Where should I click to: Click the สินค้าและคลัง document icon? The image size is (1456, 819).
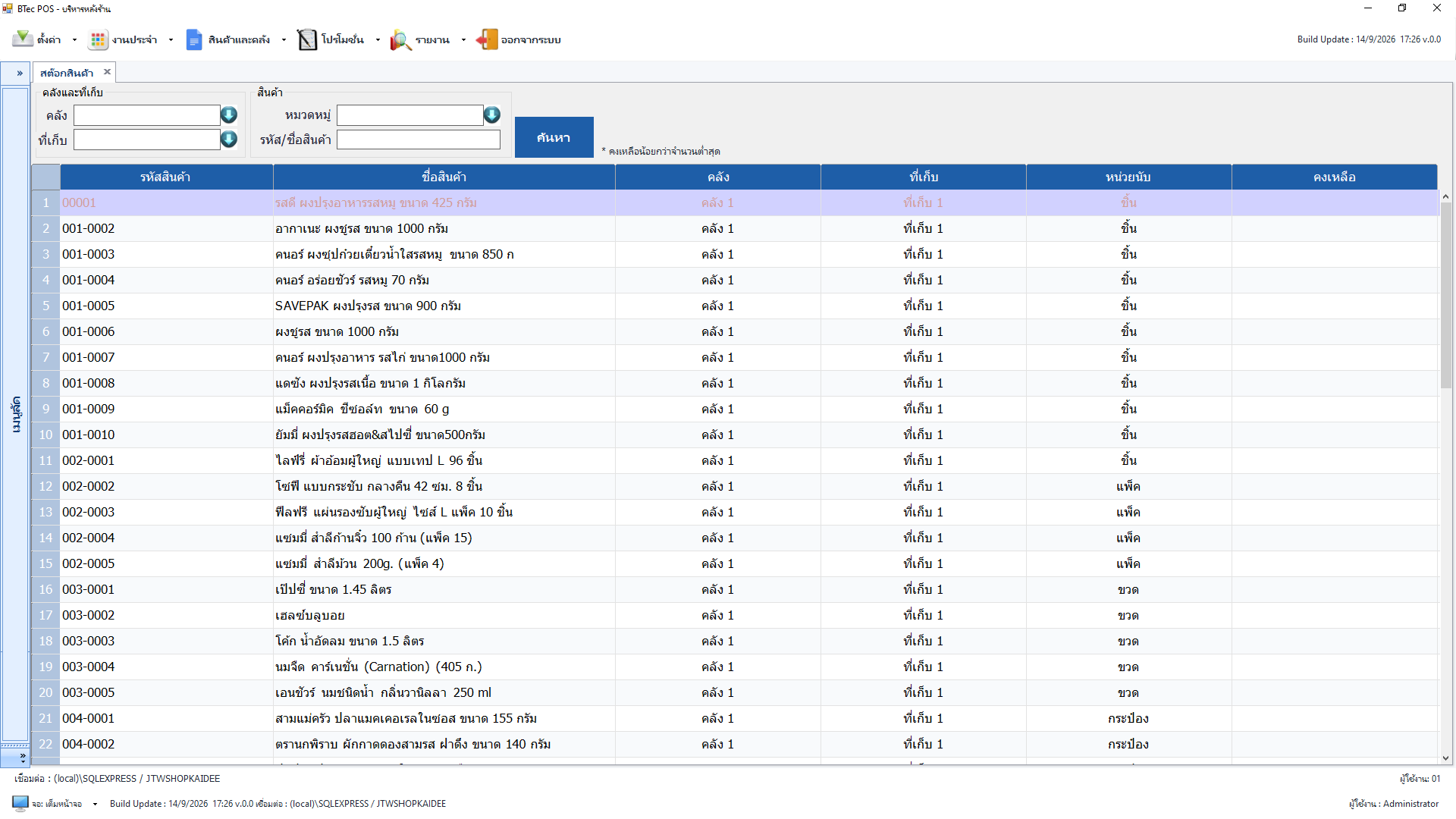[x=194, y=39]
